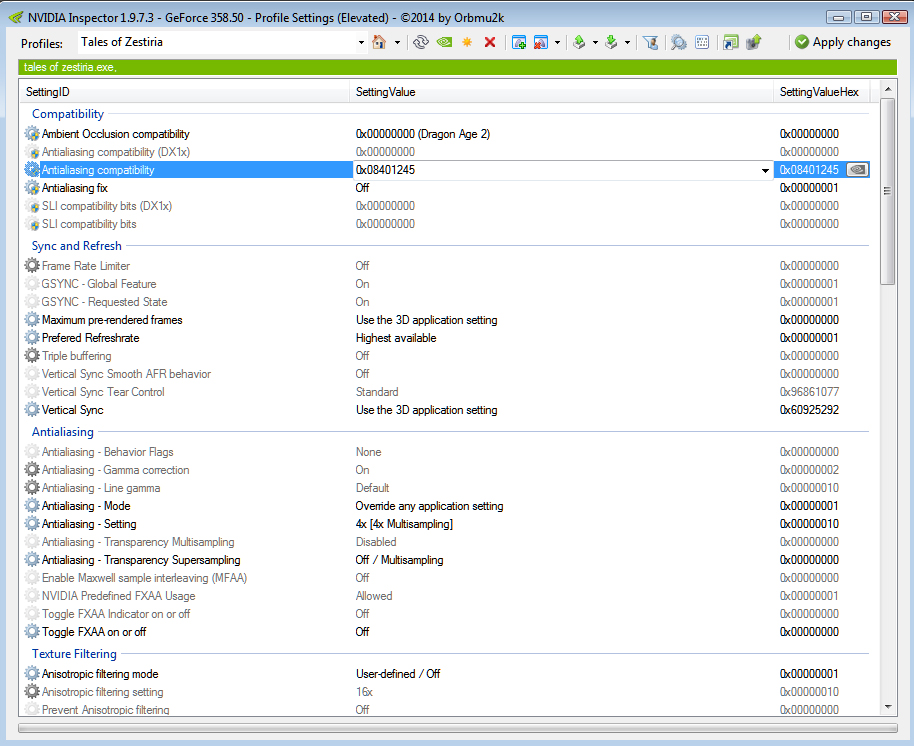
Task: Select Antialiasing - Behavior Flags row
Action: 447,452
